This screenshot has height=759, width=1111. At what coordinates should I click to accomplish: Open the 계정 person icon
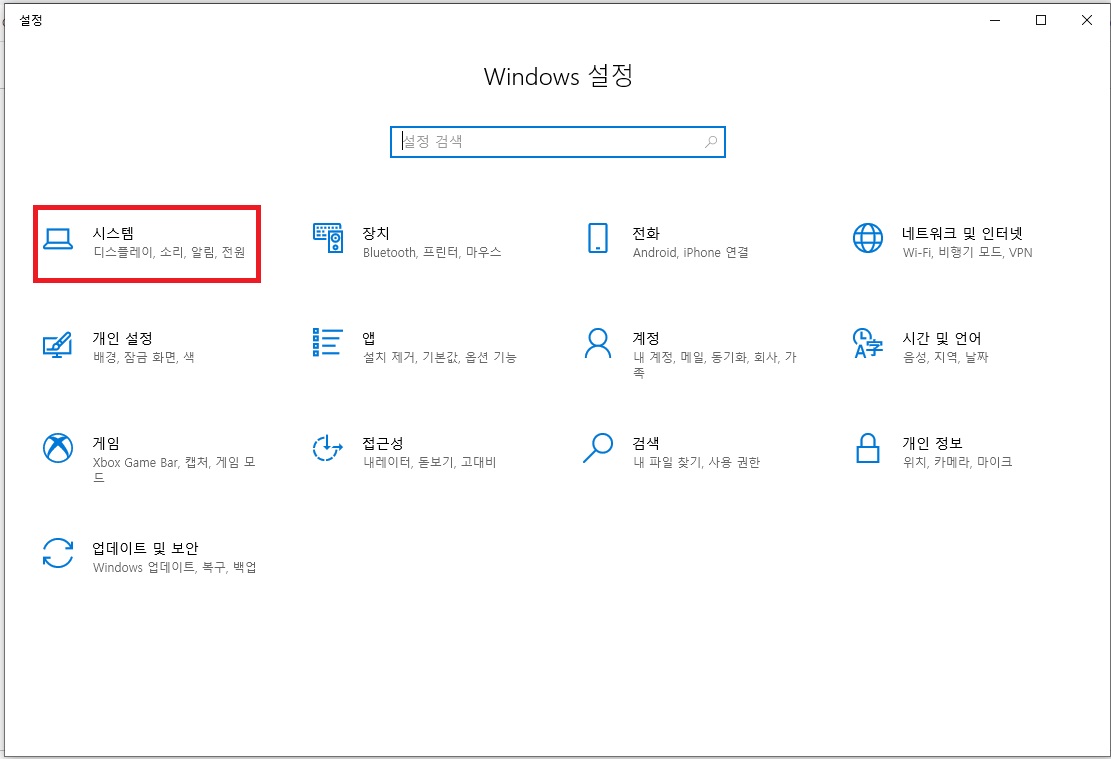point(598,343)
